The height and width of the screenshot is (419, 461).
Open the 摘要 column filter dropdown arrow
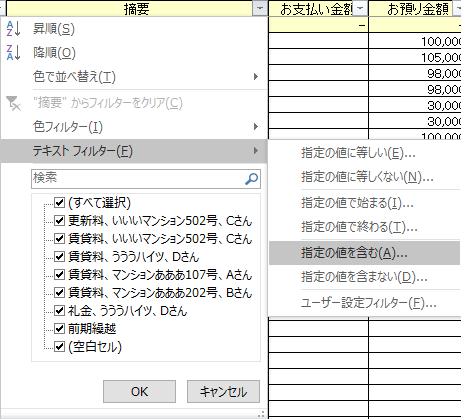(x=260, y=8)
